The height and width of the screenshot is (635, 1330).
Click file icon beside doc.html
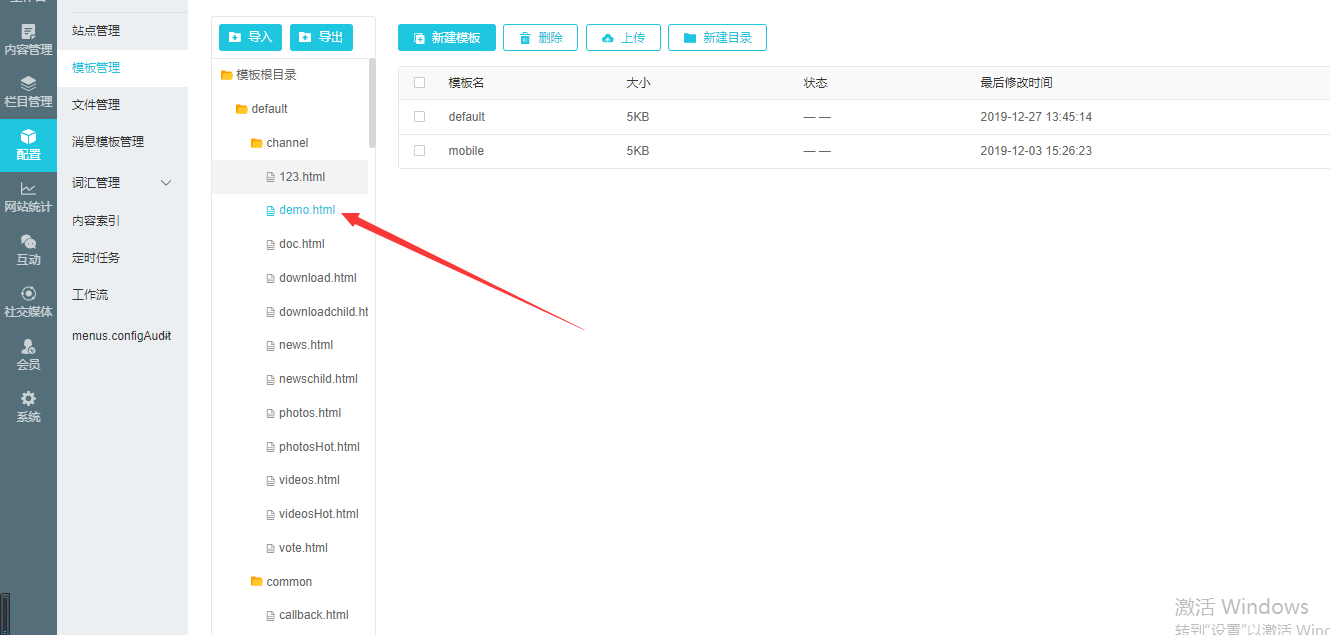point(270,244)
